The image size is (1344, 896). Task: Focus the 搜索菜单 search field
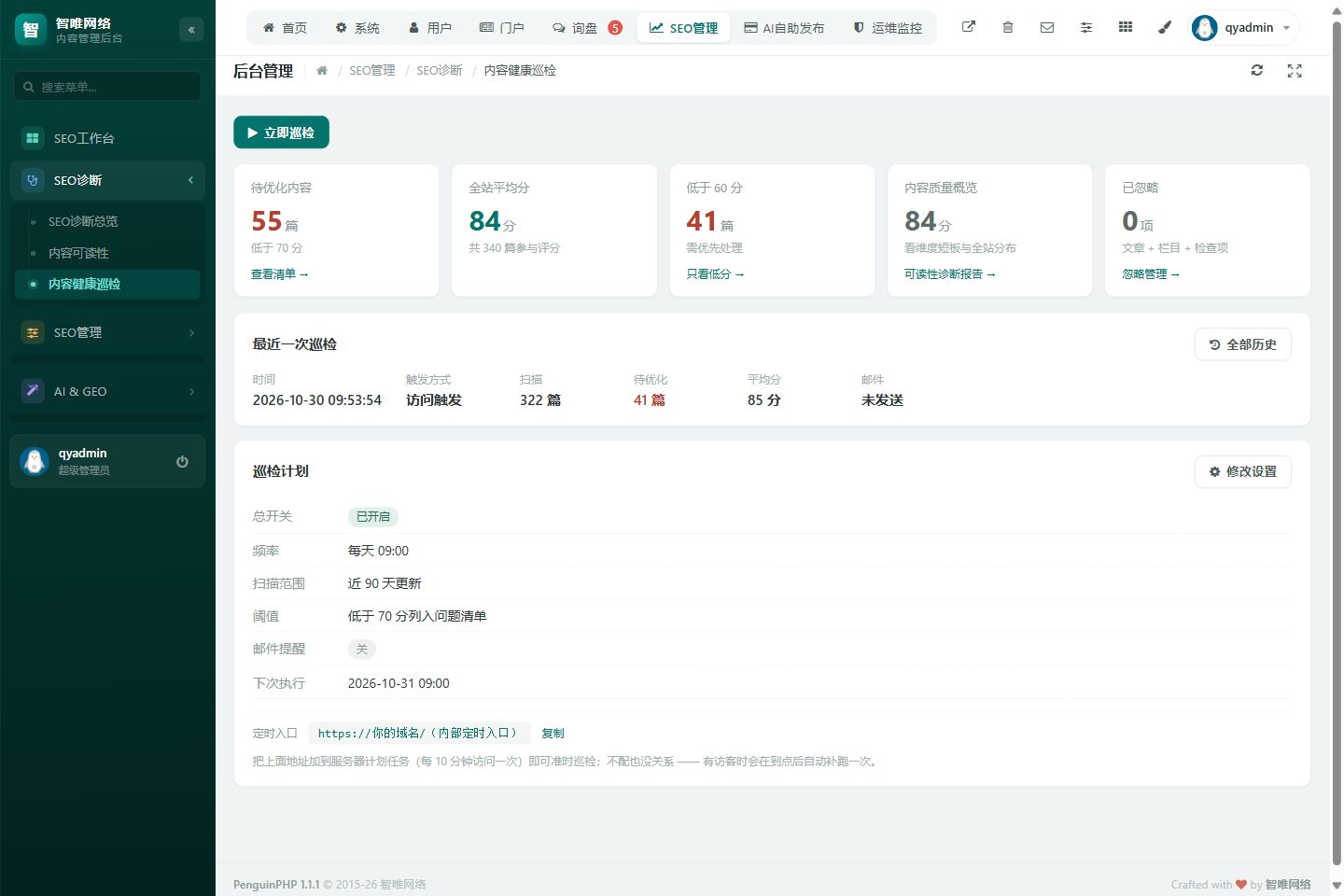coord(107,87)
